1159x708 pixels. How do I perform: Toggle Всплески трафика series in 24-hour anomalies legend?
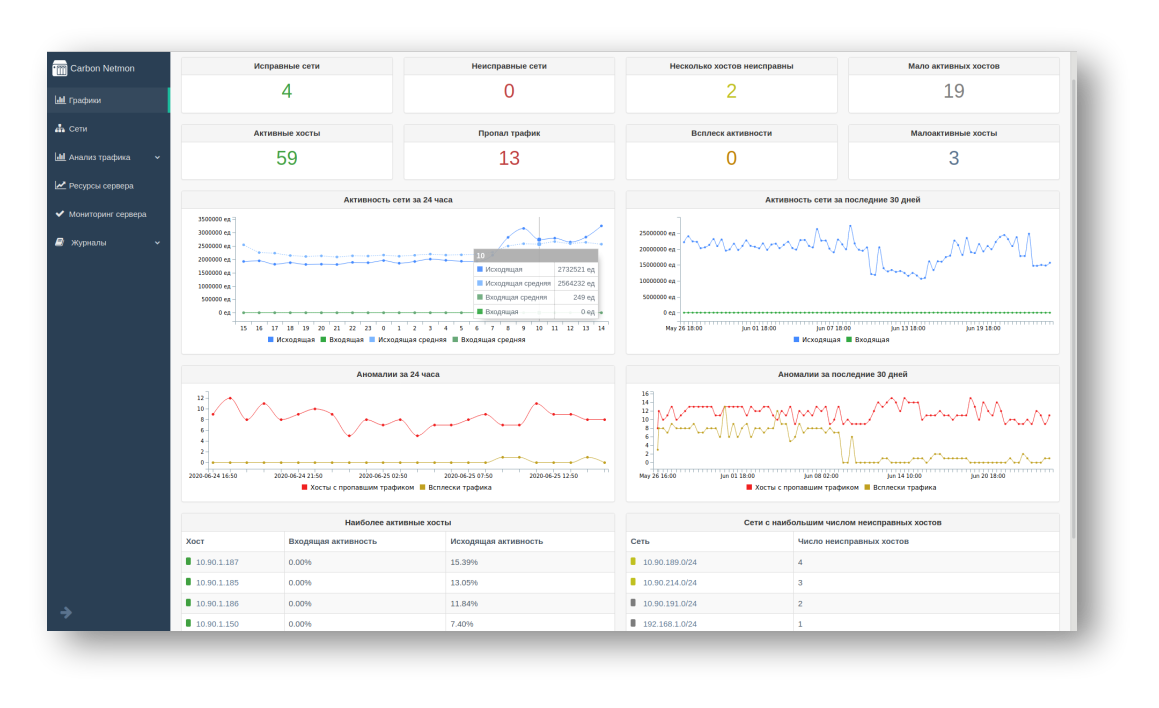455,487
